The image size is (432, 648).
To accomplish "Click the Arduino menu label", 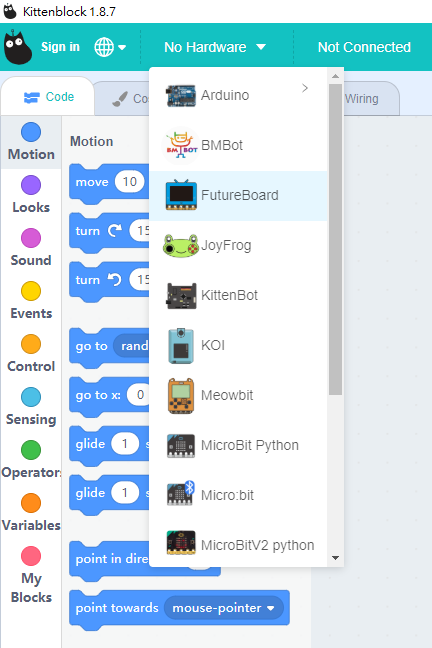I will point(225,95).
